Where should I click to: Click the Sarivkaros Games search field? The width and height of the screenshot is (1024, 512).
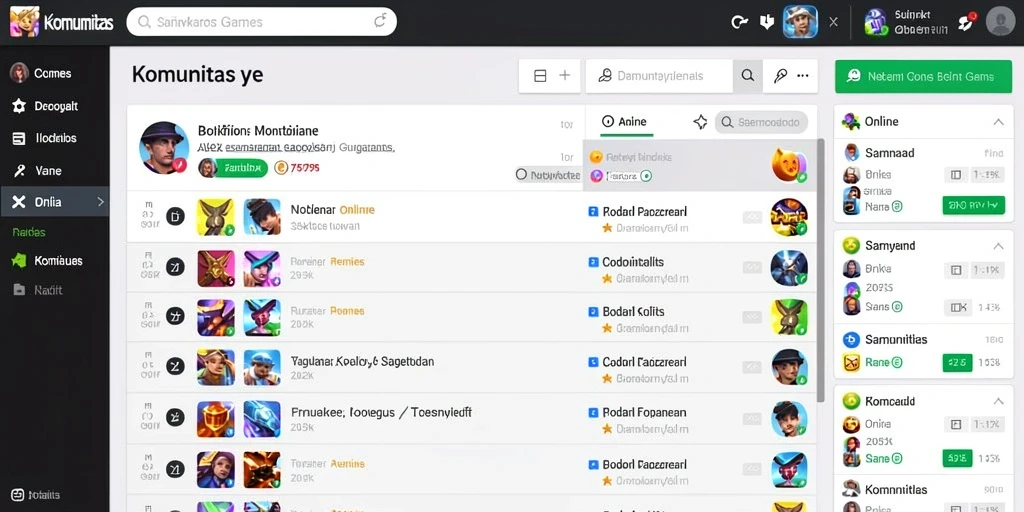coord(261,22)
